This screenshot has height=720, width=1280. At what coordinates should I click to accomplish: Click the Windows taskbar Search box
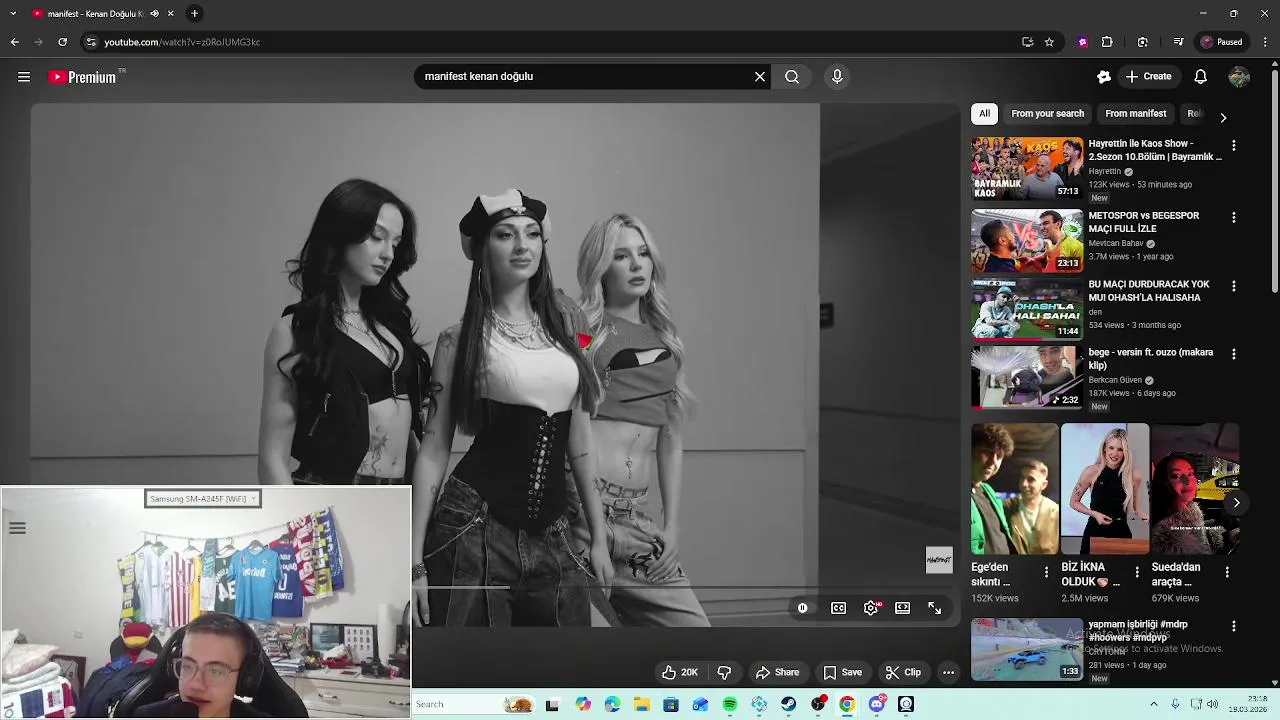pos(474,705)
